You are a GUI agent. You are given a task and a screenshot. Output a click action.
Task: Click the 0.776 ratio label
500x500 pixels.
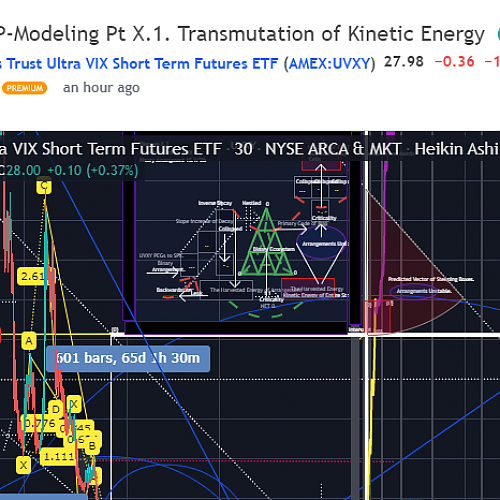pyautogui.click(x=39, y=423)
